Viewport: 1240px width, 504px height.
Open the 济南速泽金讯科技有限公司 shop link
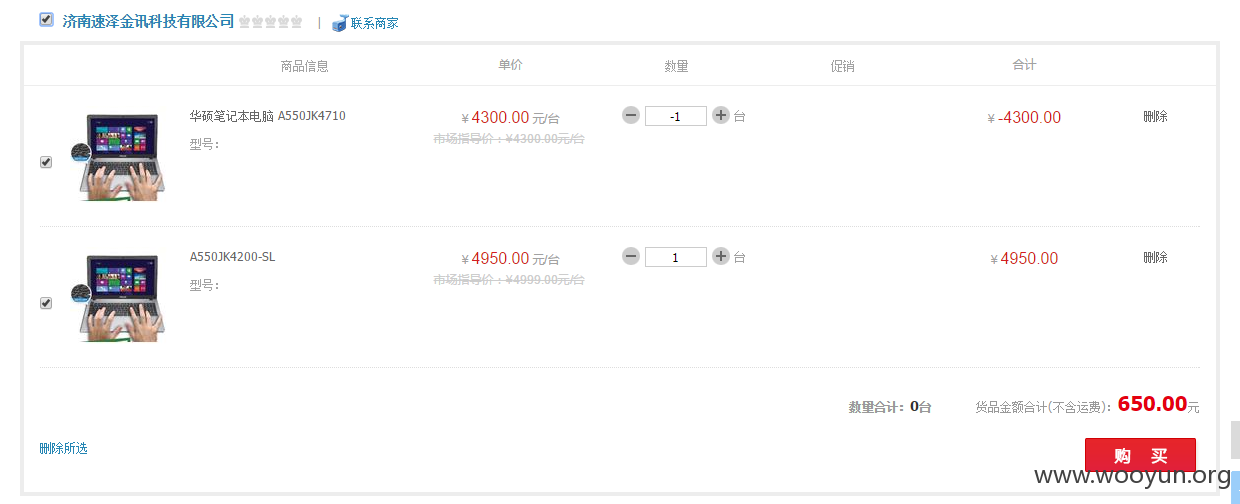click(148, 21)
